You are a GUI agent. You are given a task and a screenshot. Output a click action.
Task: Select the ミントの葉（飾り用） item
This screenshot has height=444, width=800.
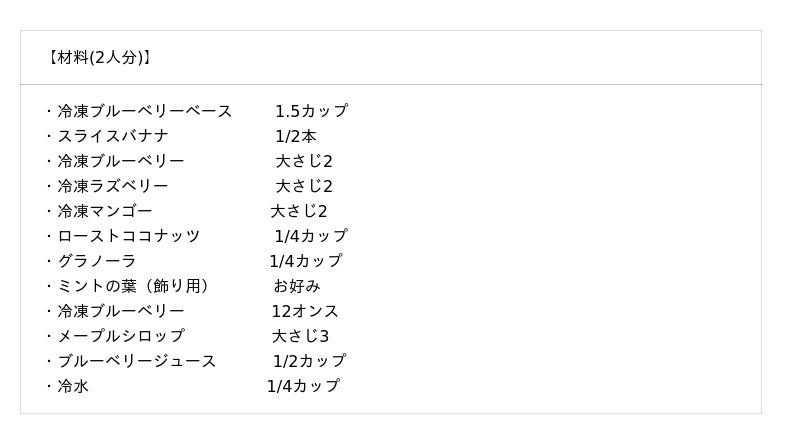[133, 286]
